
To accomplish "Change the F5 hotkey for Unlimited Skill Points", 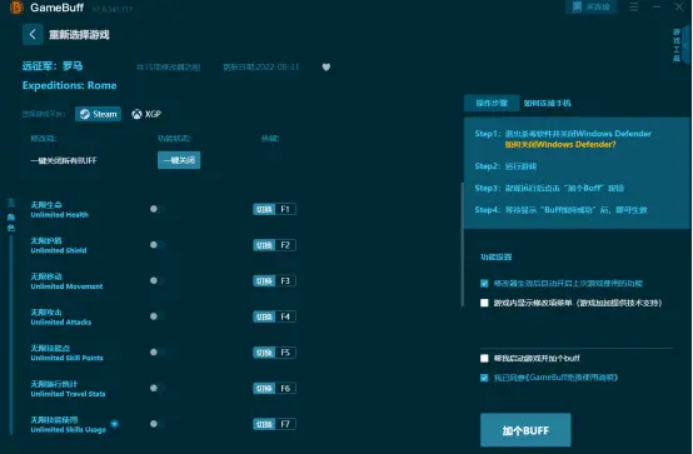I will coord(274,352).
